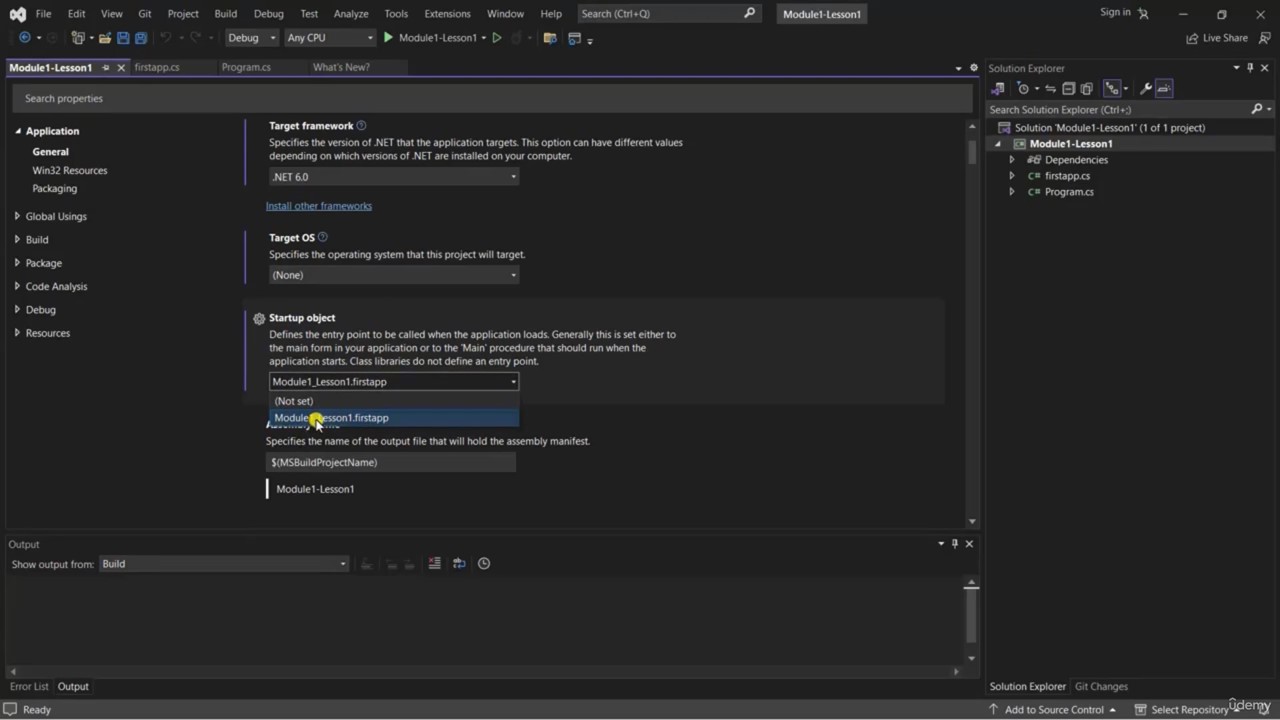Expand the Dependencies node
1280x720 pixels.
(1012, 160)
